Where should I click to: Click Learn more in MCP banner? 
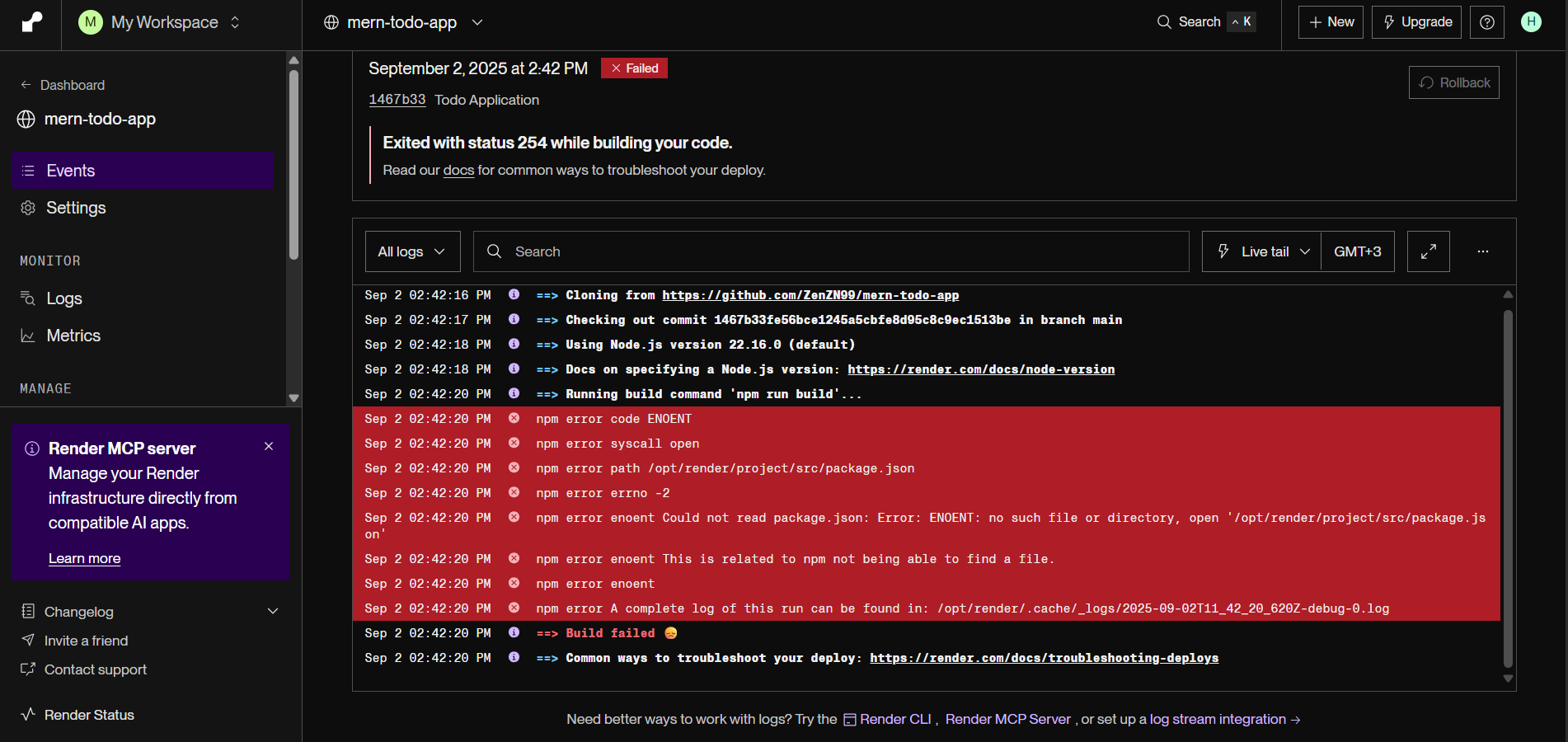pos(84,558)
